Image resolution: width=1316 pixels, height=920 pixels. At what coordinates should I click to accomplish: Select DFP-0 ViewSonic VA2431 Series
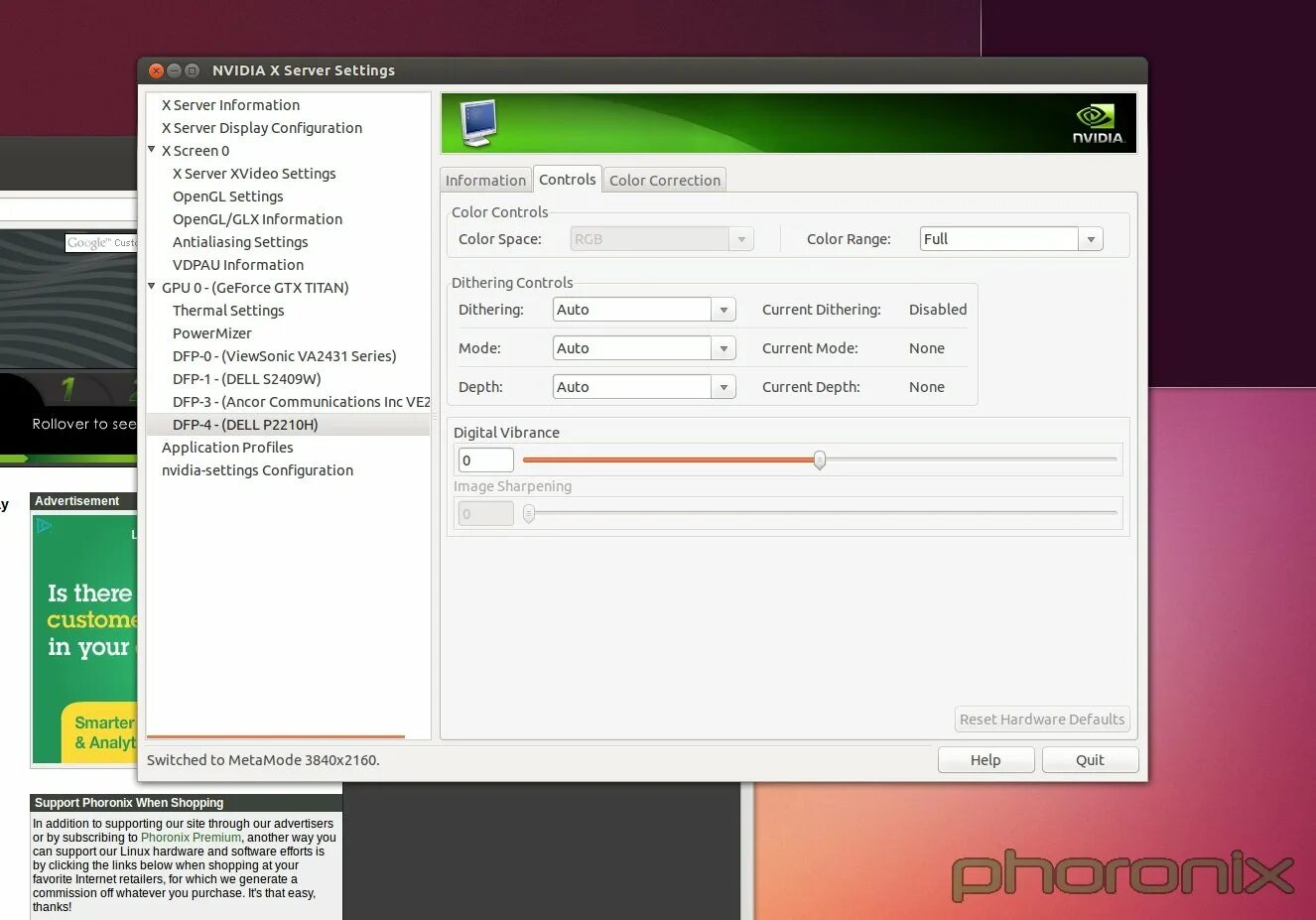pyautogui.click(x=285, y=356)
